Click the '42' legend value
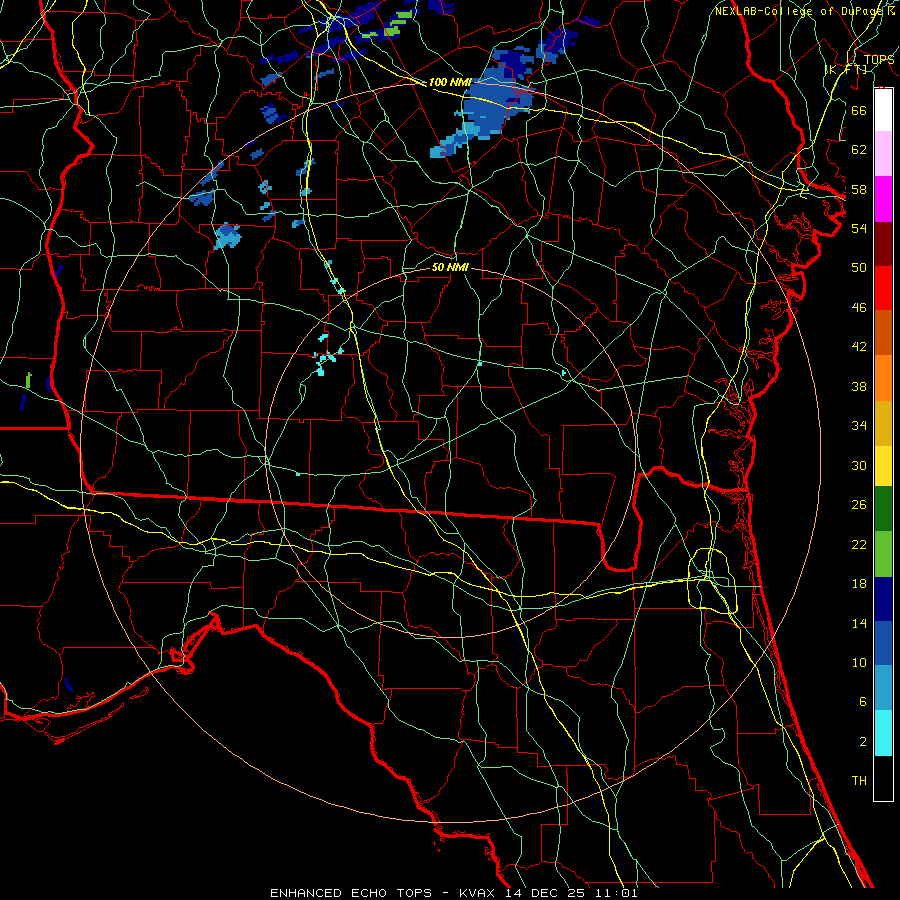900x900 pixels. pos(859,346)
